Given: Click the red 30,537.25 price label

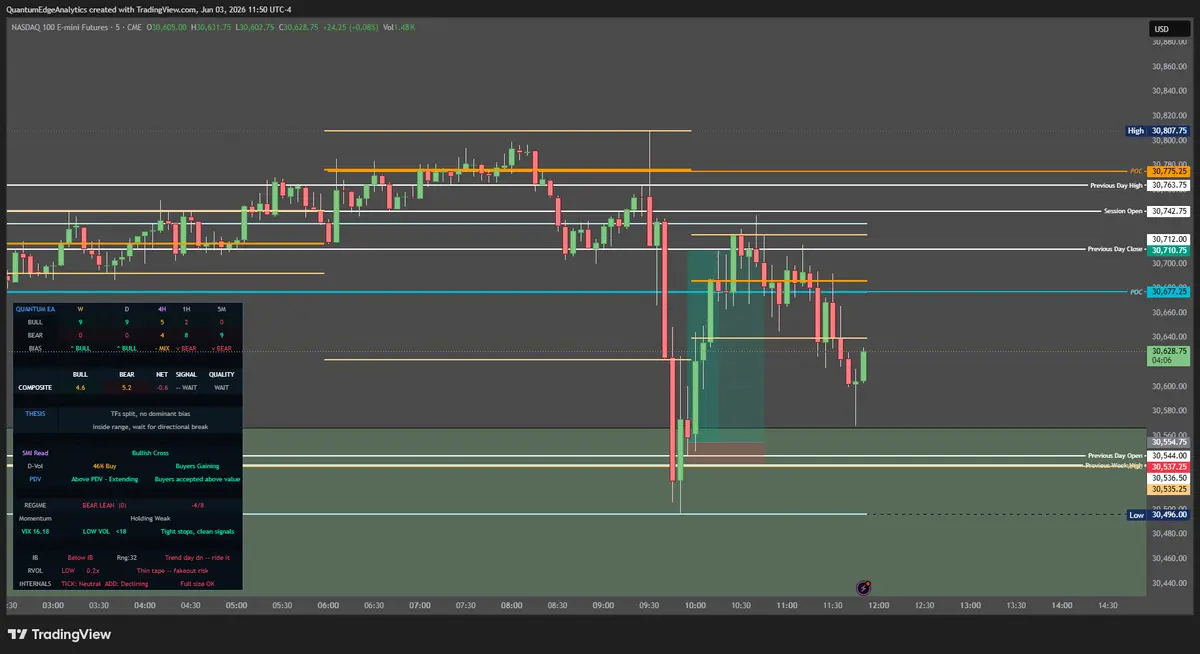Looking at the screenshot, I should 1168,467.
